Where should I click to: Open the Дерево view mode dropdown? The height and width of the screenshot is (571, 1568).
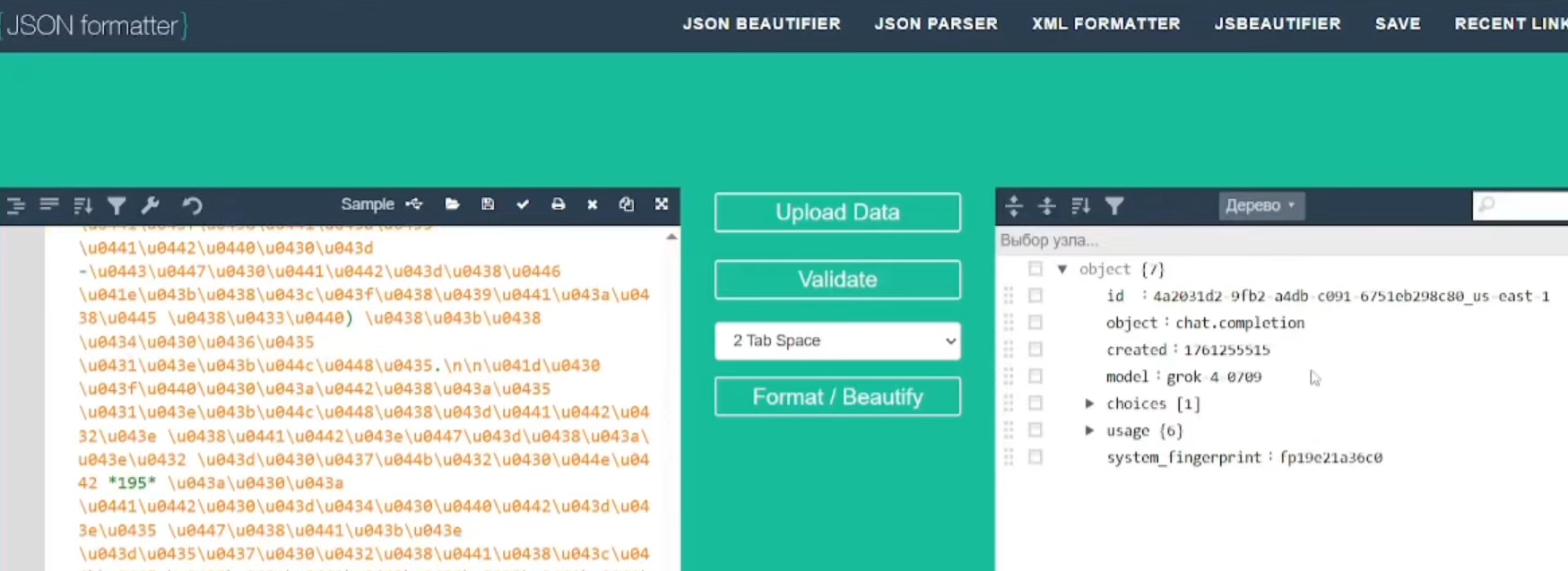pos(1260,205)
